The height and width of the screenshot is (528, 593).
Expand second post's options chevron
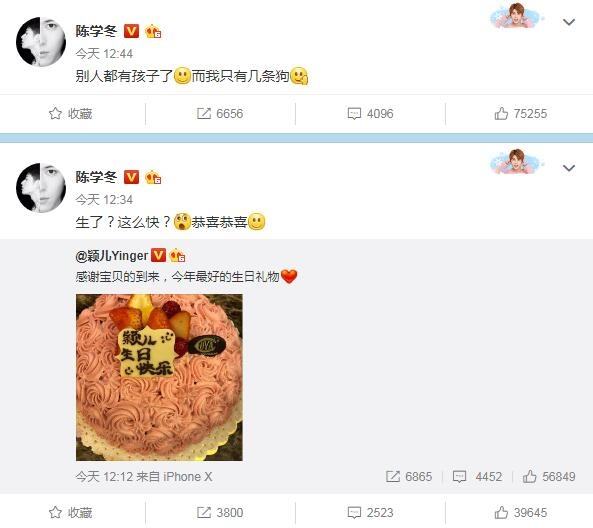pyautogui.click(x=569, y=168)
